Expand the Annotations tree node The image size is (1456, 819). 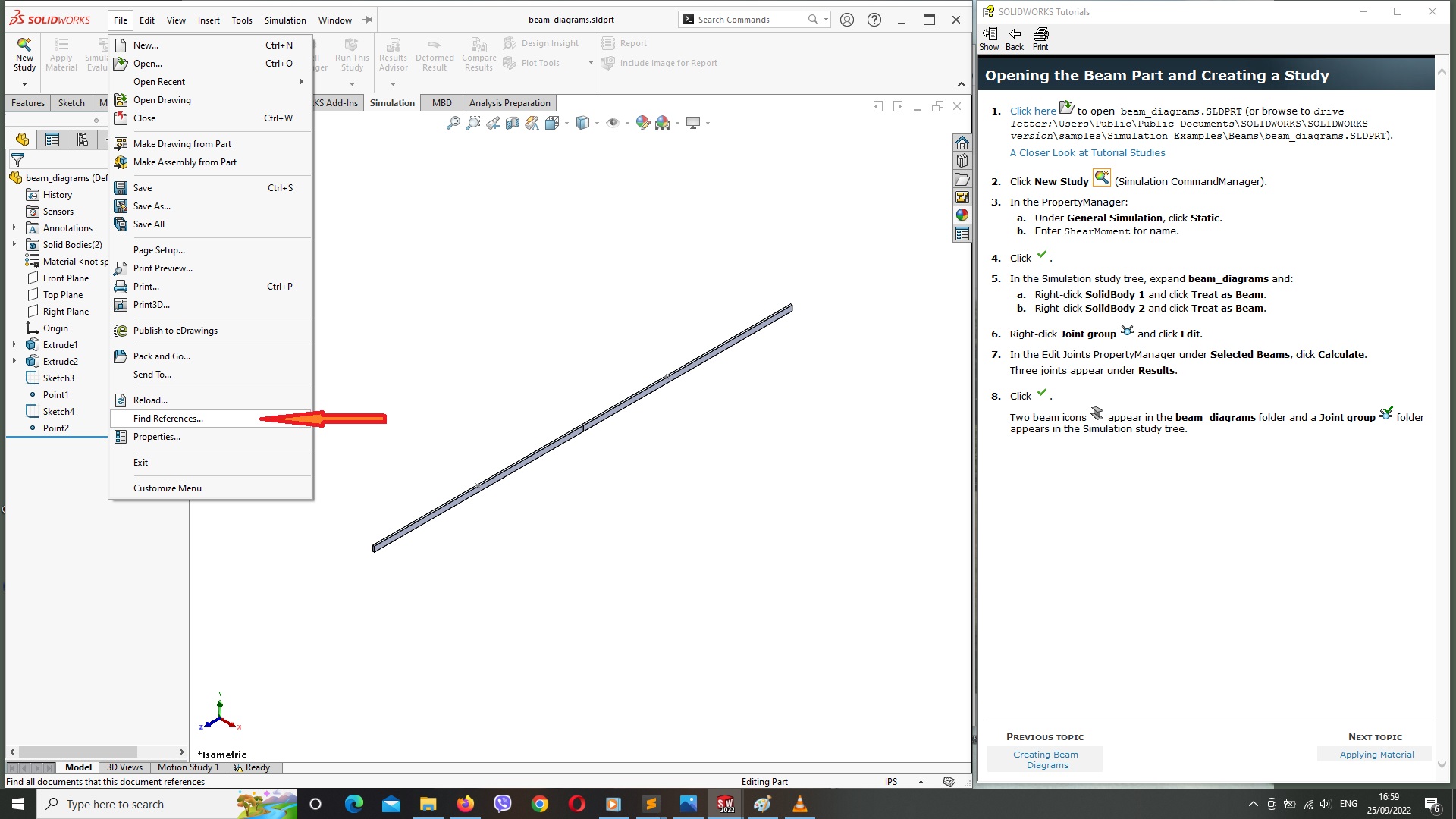click(14, 228)
